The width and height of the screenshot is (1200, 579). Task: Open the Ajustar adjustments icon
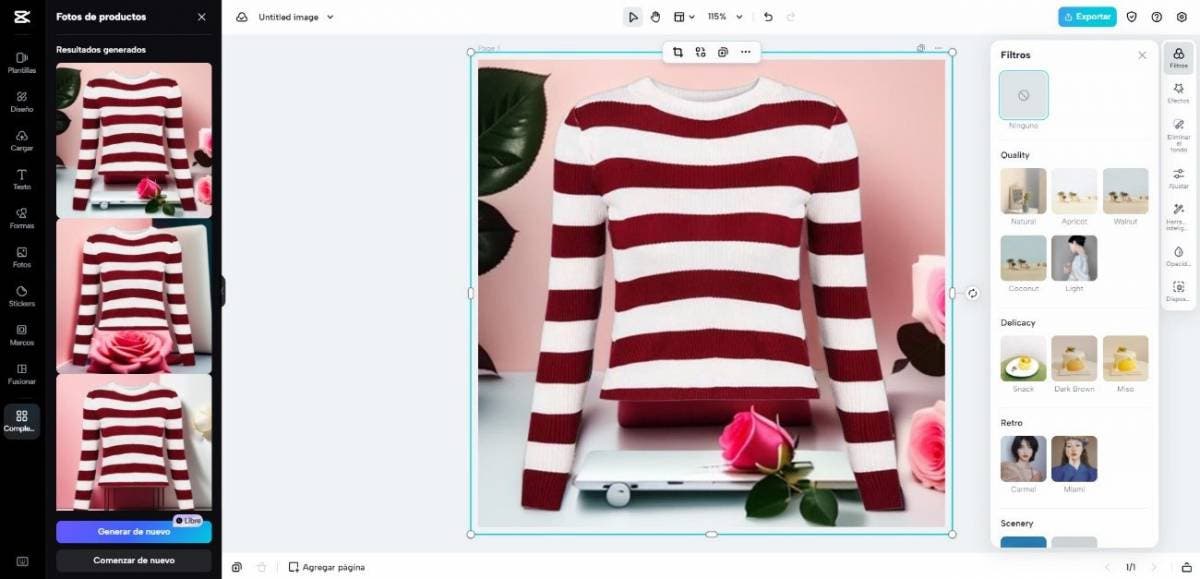1178,178
